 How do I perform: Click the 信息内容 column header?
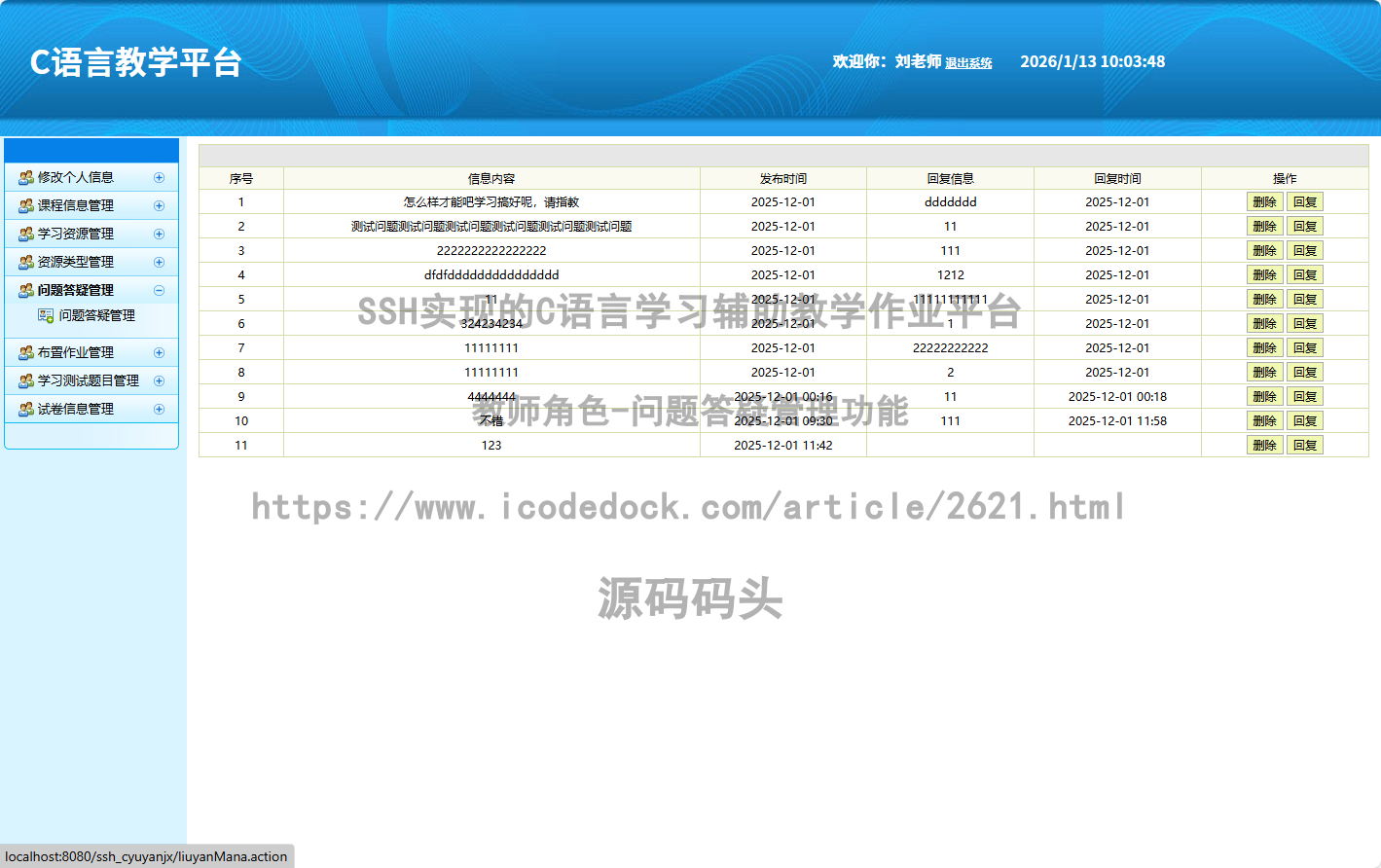tap(491, 179)
